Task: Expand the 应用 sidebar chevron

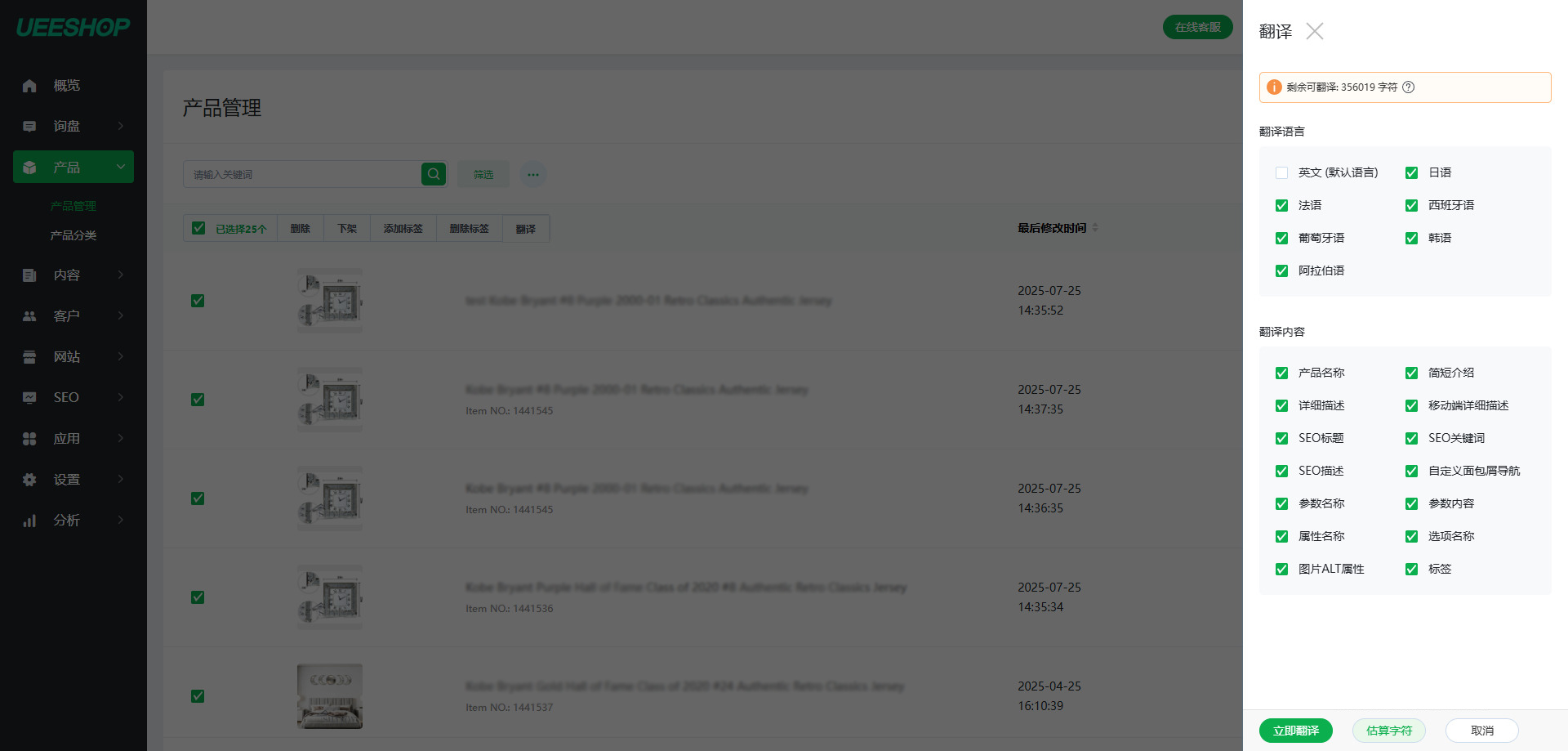Action: (120, 438)
